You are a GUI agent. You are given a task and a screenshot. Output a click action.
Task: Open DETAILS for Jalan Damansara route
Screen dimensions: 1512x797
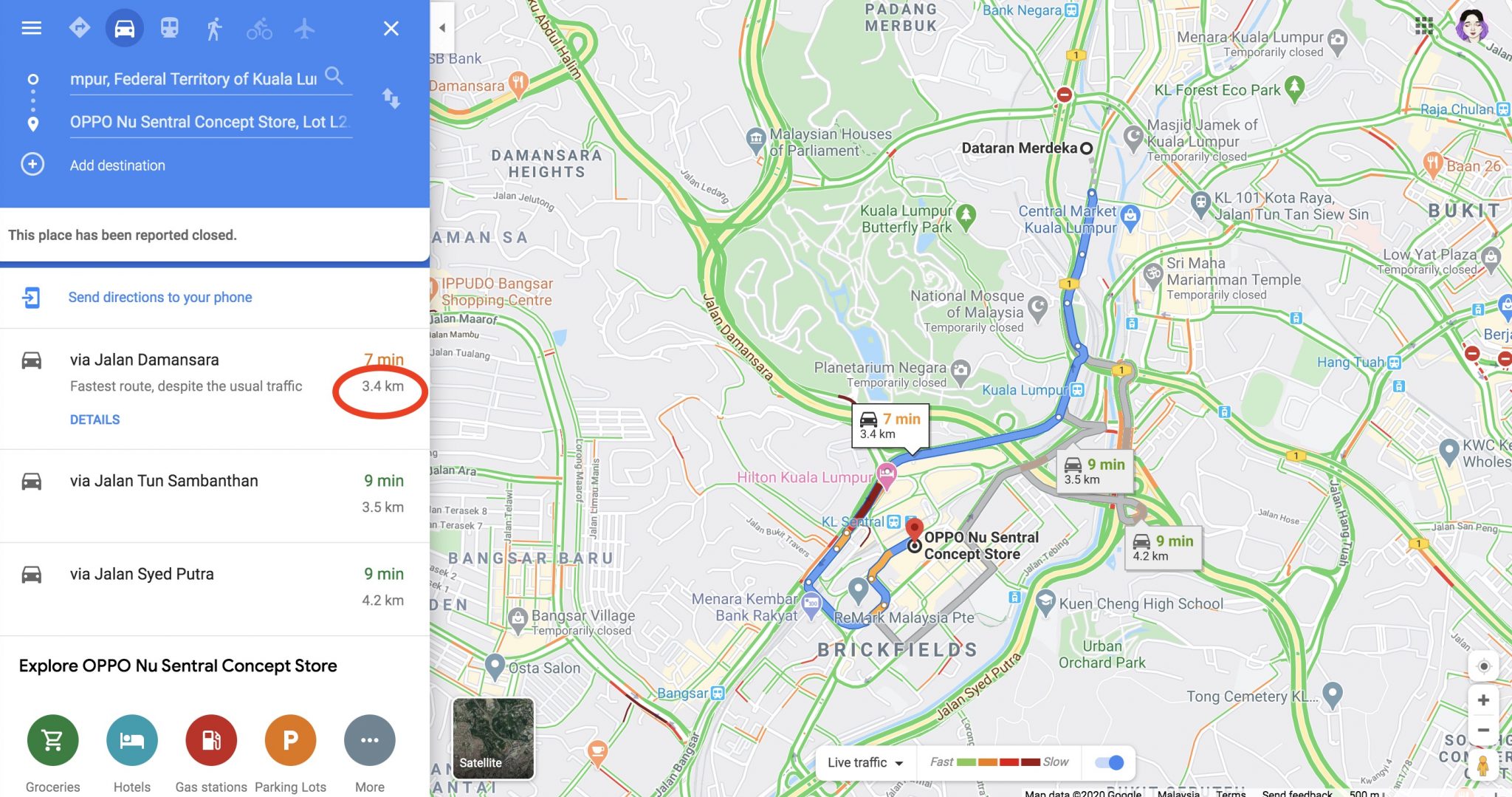[94, 420]
